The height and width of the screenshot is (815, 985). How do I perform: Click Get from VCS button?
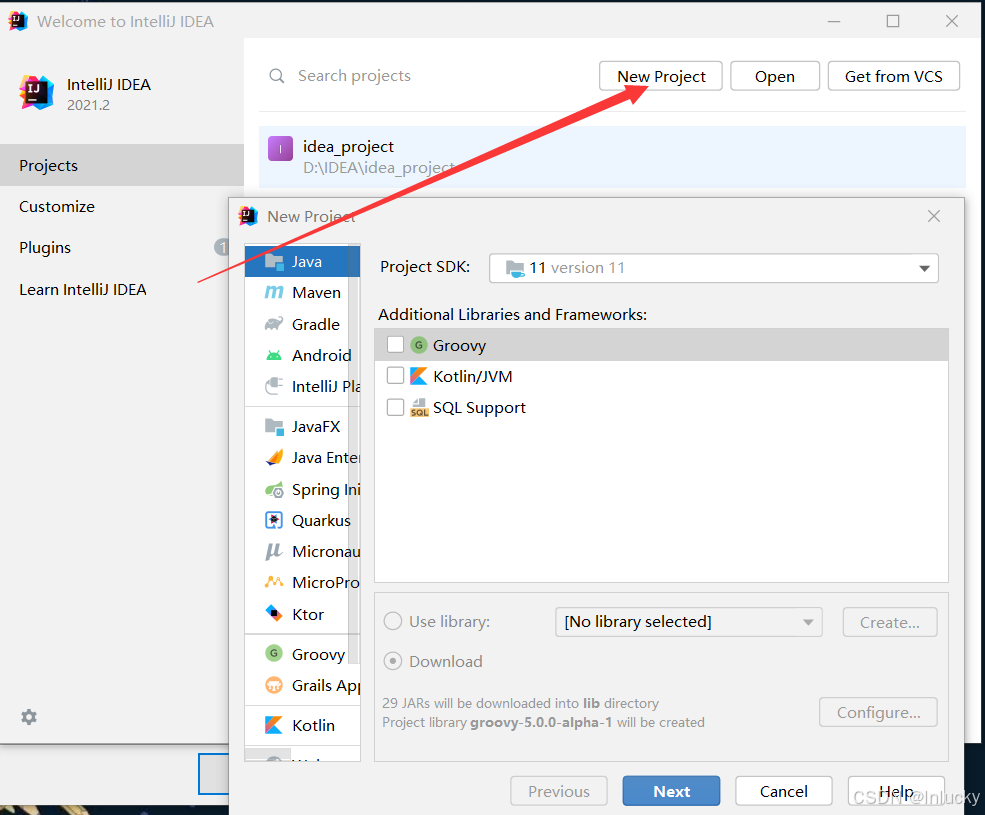(x=894, y=76)
